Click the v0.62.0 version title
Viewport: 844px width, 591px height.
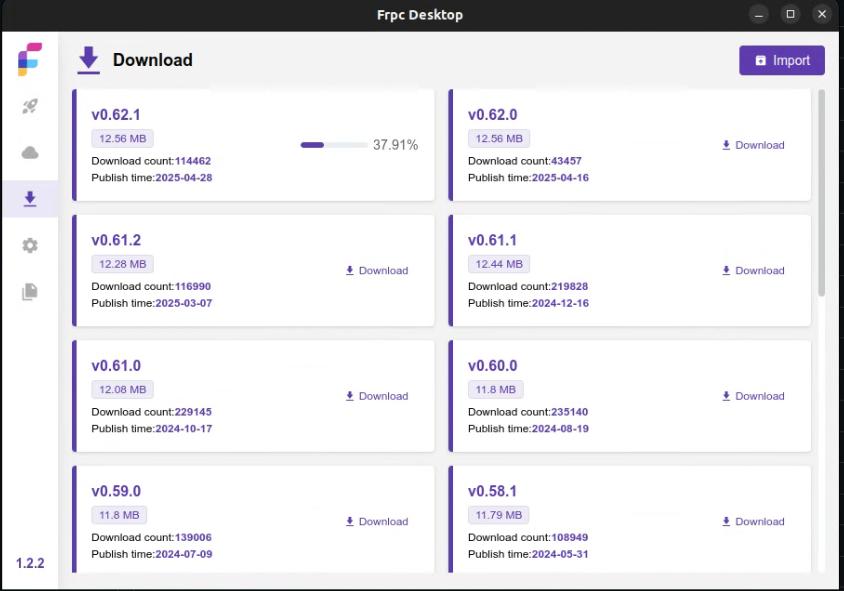[x=493, y=115]
